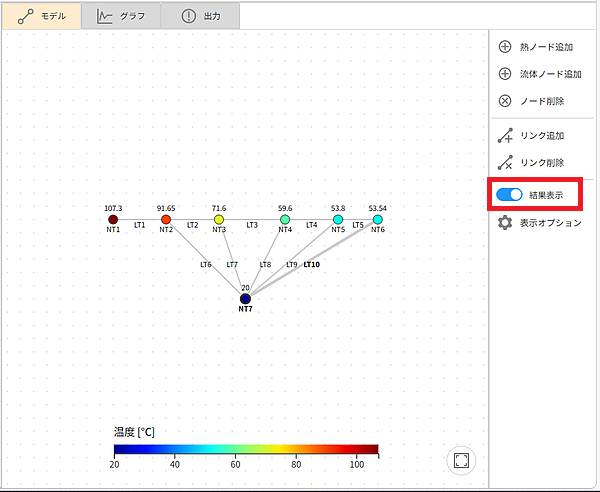
Task: Open the 出力 tab
Action: (201, 16)
